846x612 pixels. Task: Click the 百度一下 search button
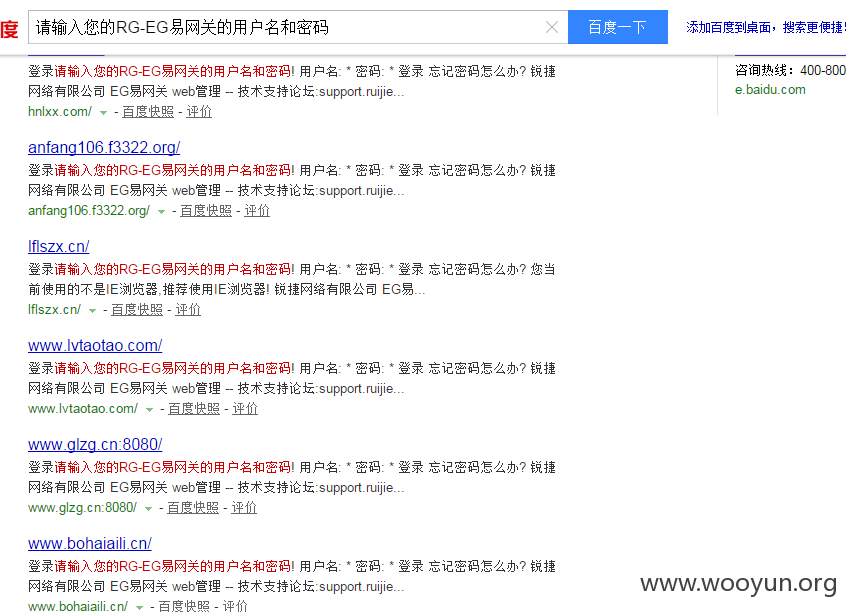click(x=618, y=27)
